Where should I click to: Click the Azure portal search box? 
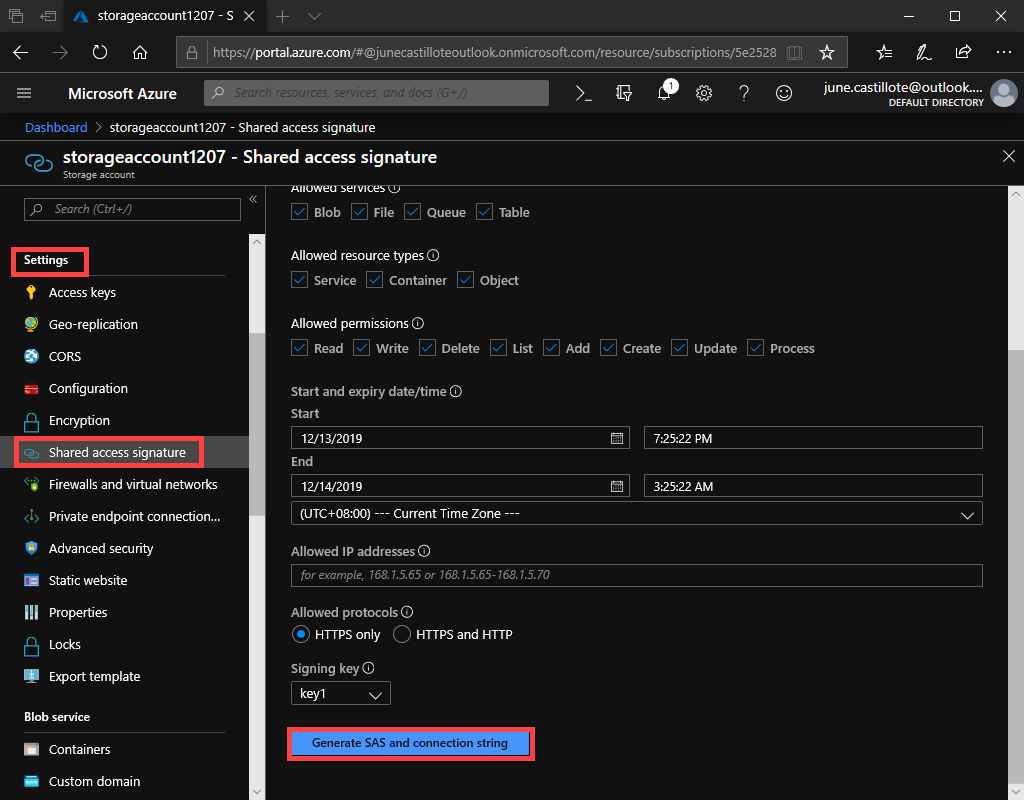(x=376, y=93)
